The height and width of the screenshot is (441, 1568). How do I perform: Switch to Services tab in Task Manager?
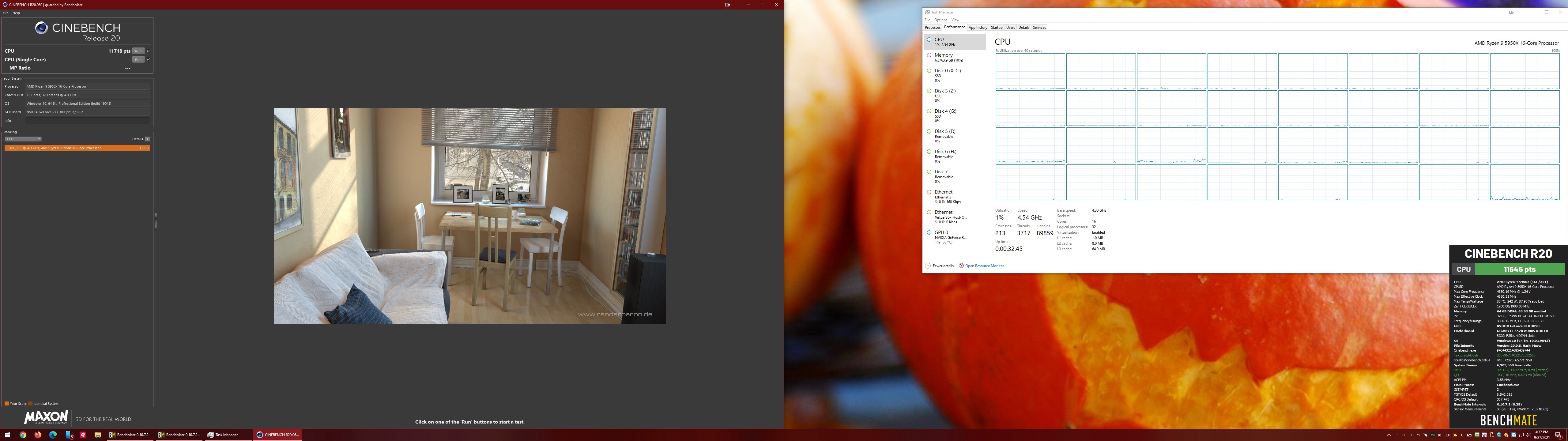click(x=1039, y=28)
